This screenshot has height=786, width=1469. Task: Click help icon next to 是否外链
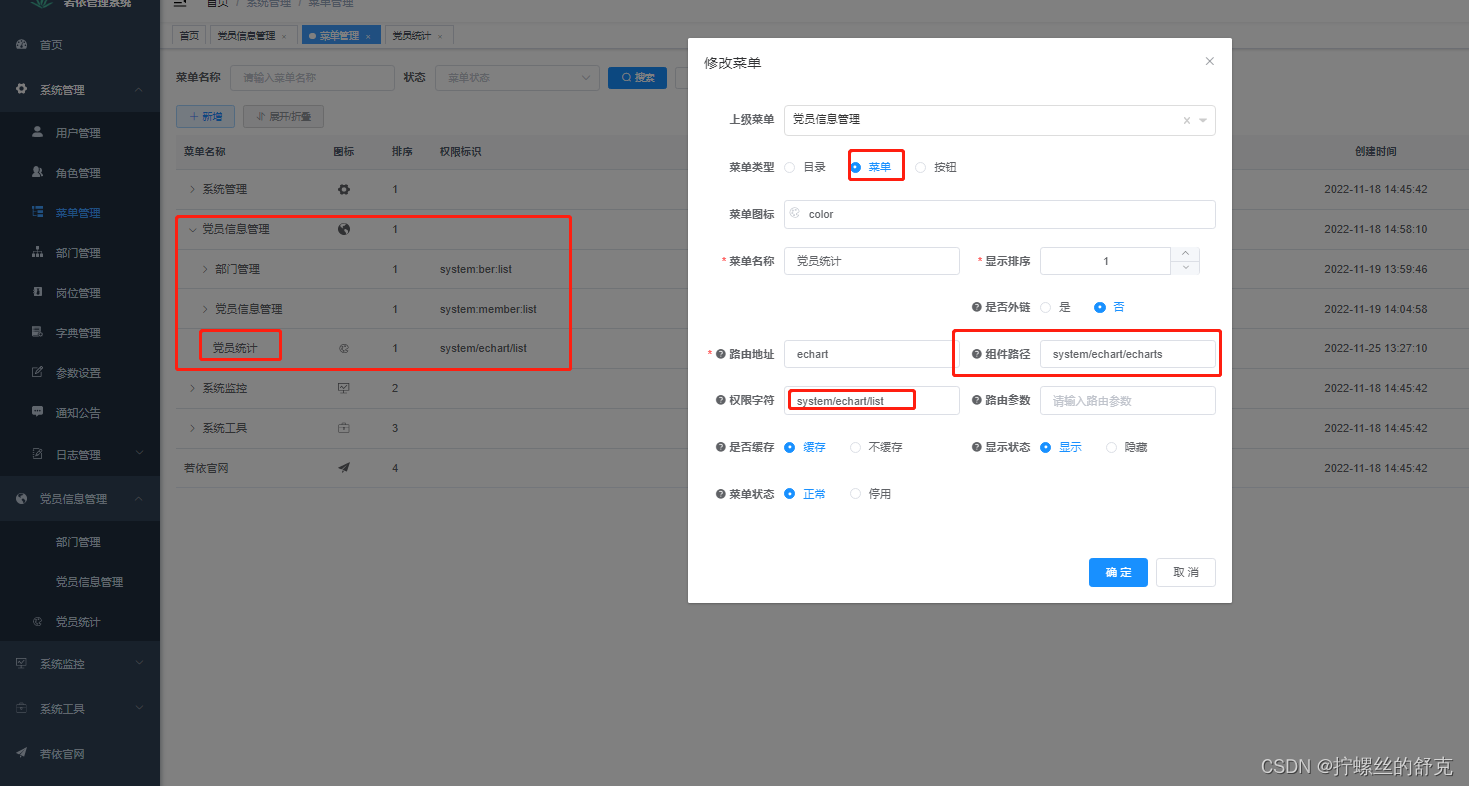[977, 307]
